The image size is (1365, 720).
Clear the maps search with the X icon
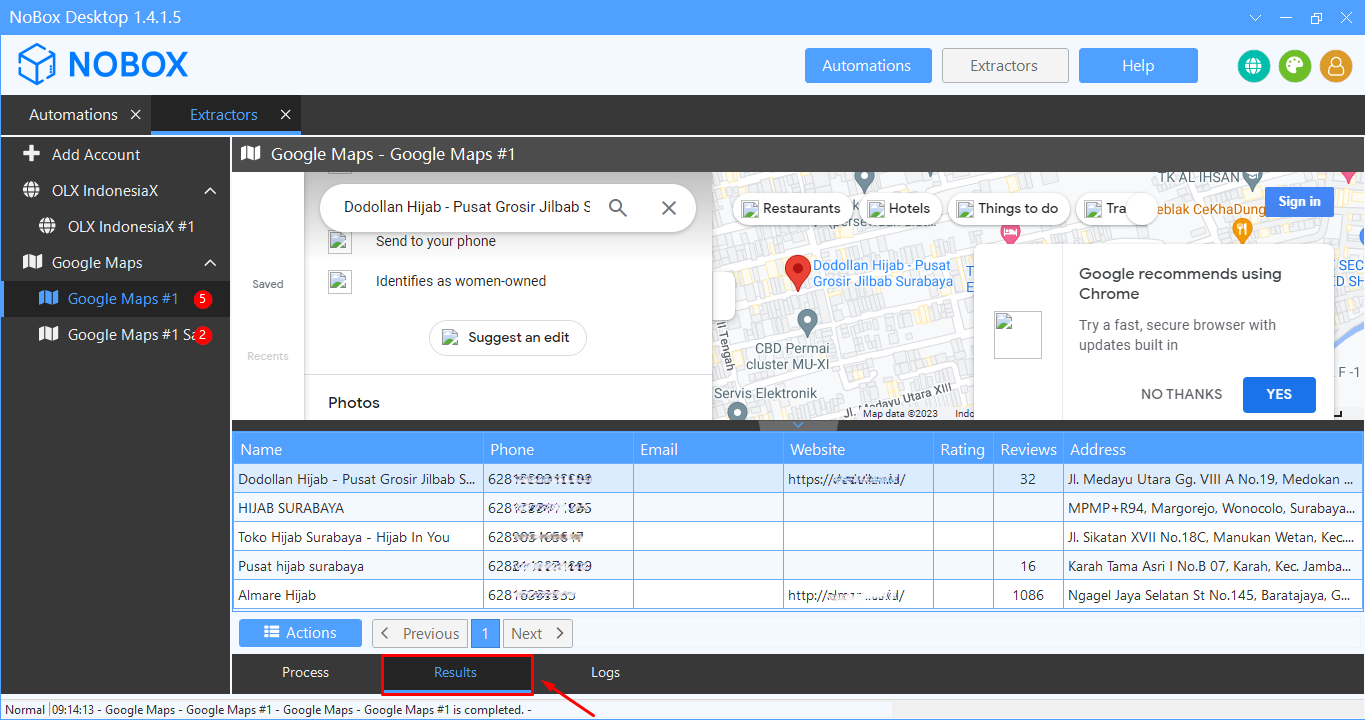pos(669,207)
